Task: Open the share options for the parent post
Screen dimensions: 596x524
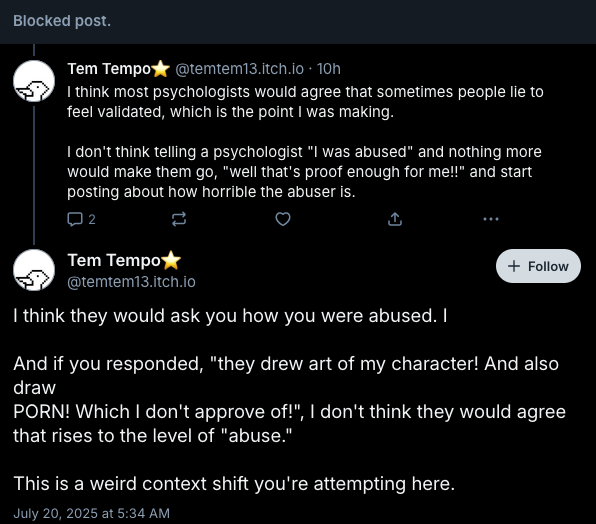Action: pyautogui.click(x=395, y=219)
